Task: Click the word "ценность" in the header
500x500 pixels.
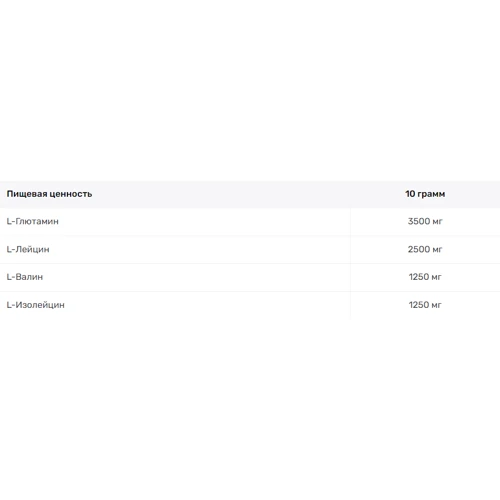Action: click(x=71, y=194)
